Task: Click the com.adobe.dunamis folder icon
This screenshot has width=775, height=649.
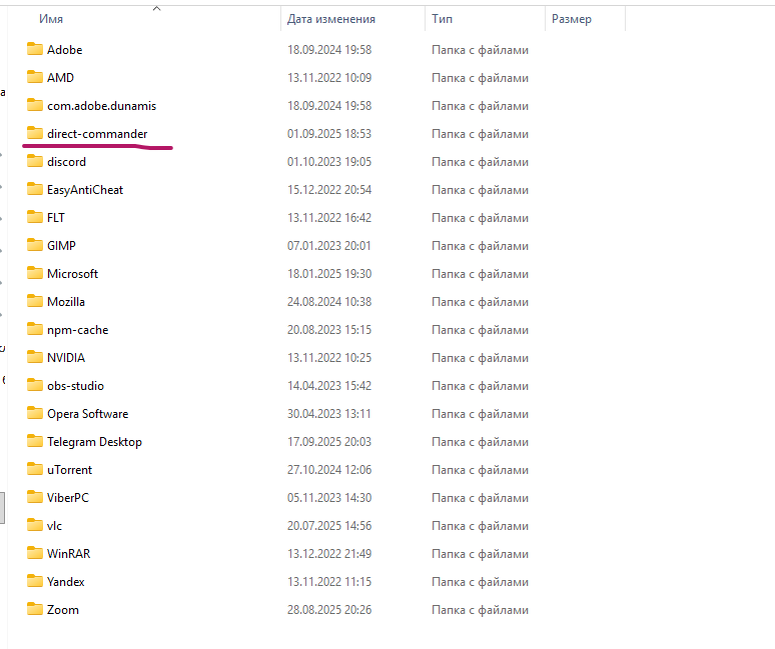Action: pos(35,105)
